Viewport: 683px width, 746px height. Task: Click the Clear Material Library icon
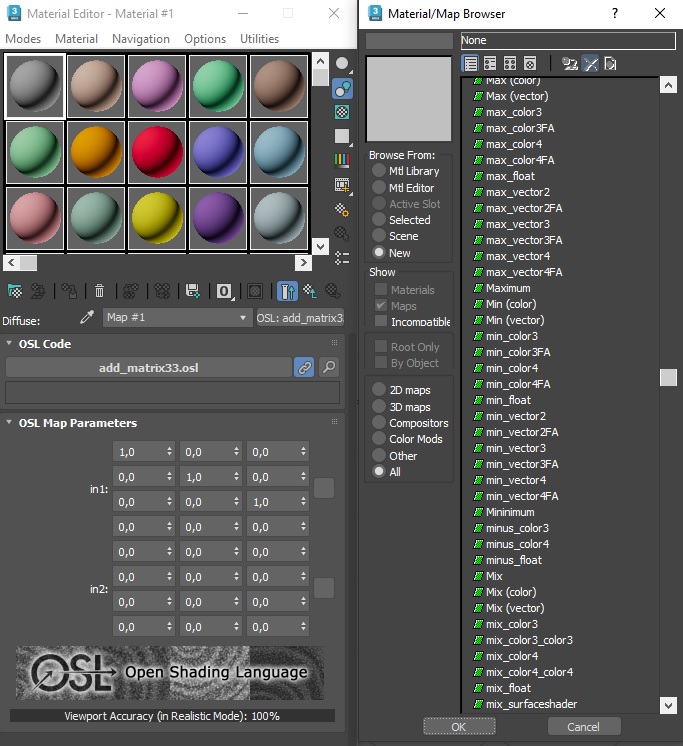610,63
